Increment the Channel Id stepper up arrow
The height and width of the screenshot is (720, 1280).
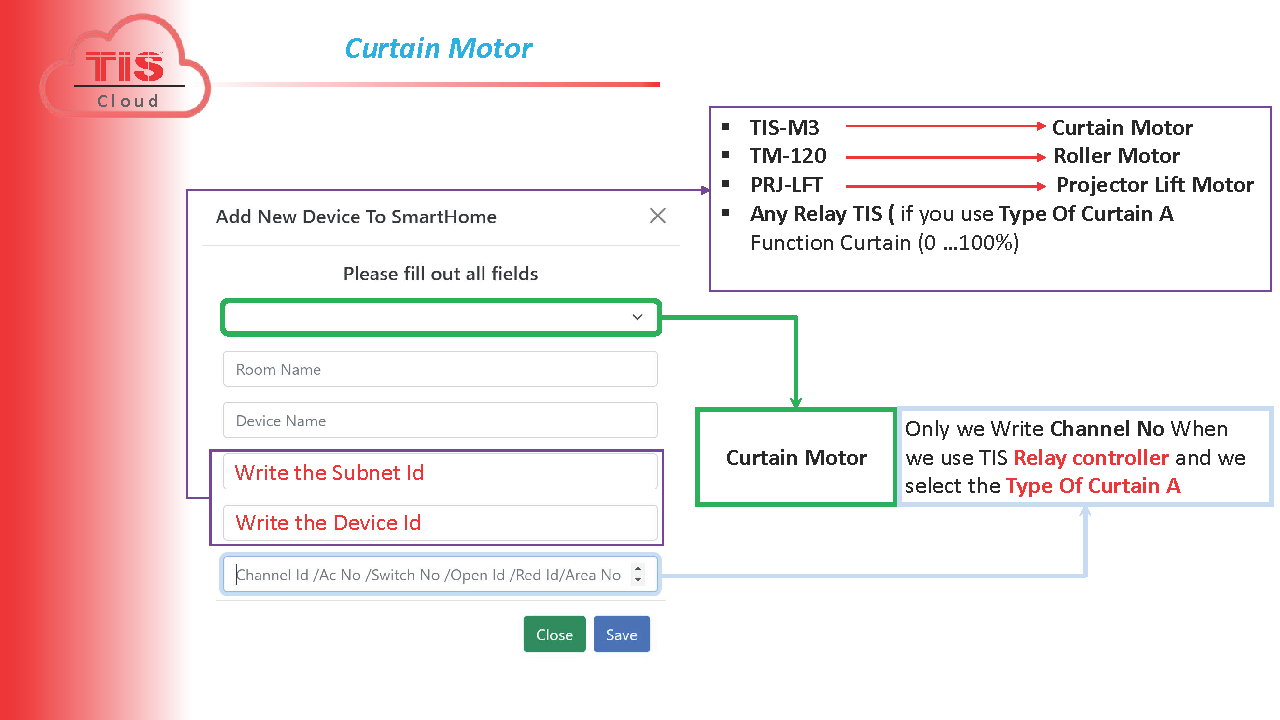(639, 570)
